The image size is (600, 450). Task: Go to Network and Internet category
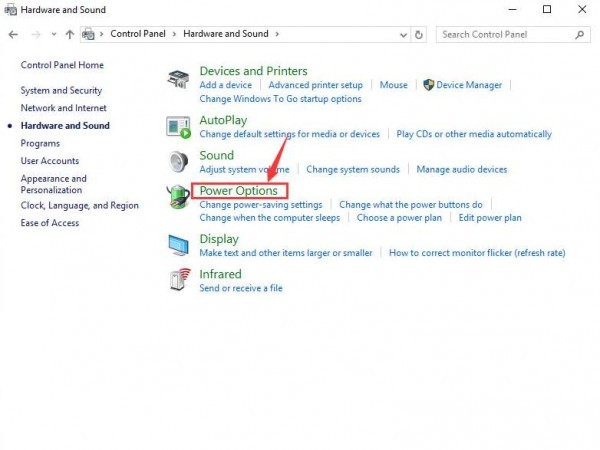pos(64,108)
